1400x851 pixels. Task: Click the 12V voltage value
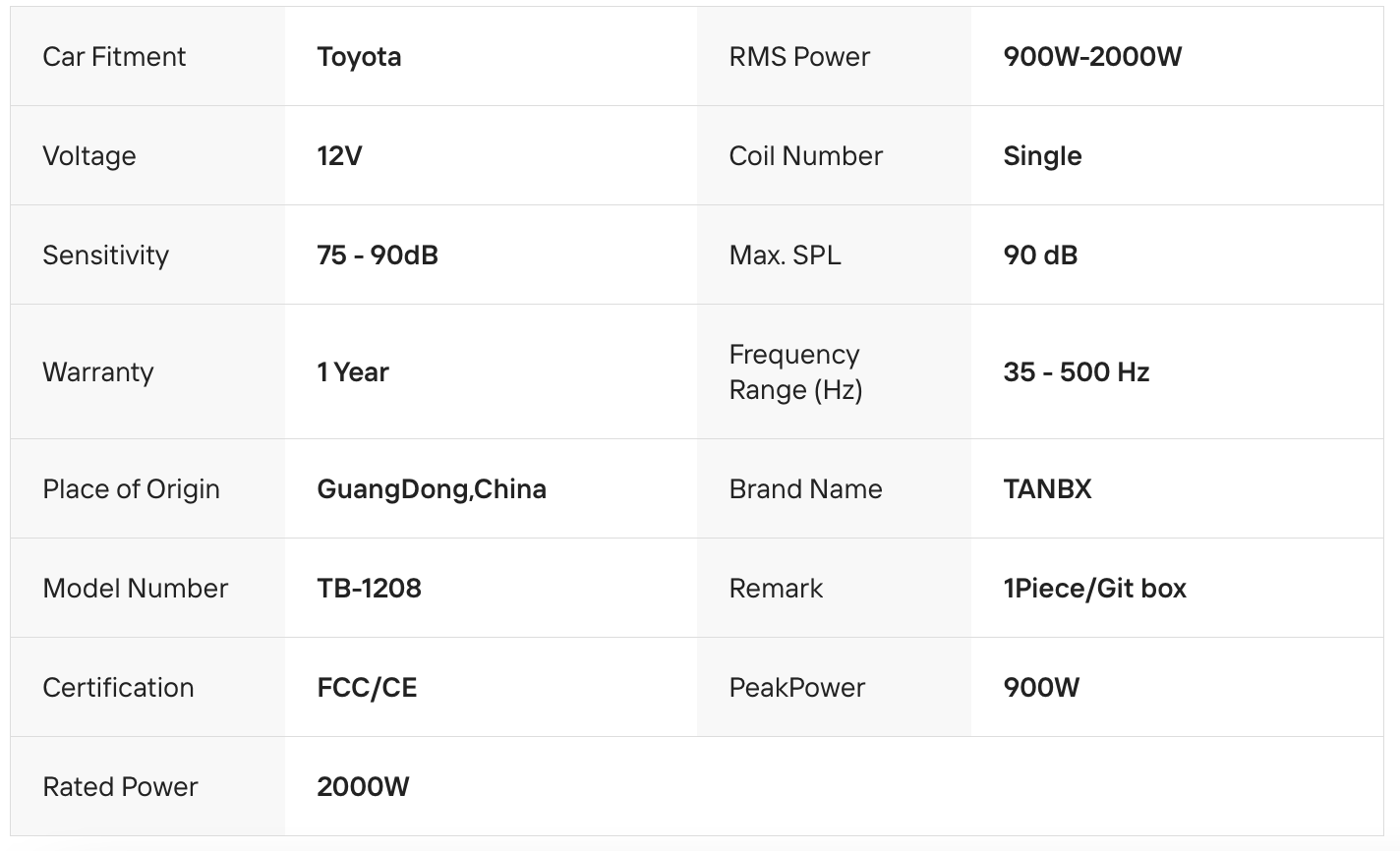click(x=339, y=156)
